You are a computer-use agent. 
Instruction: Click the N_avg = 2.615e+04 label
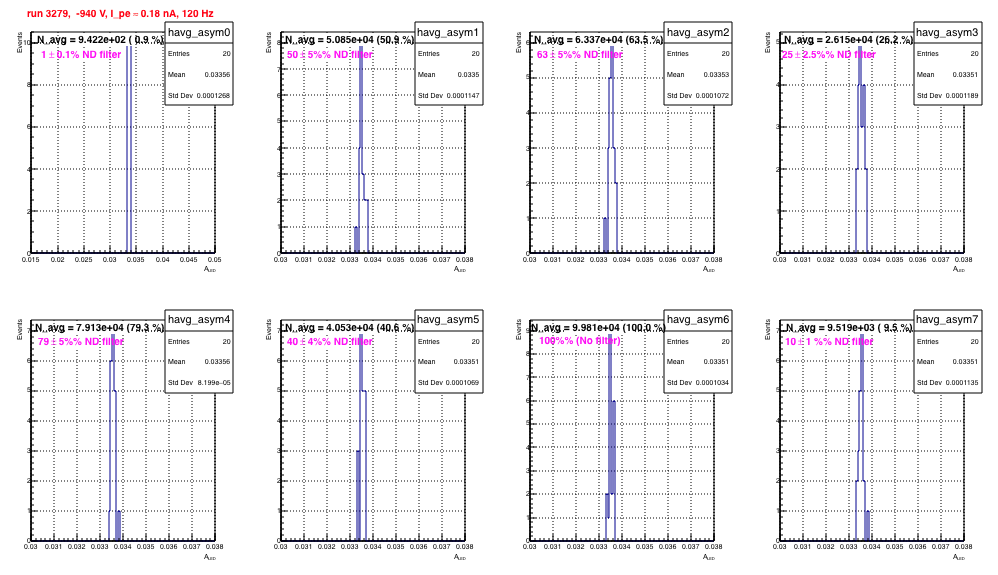[x=848, y=40]
